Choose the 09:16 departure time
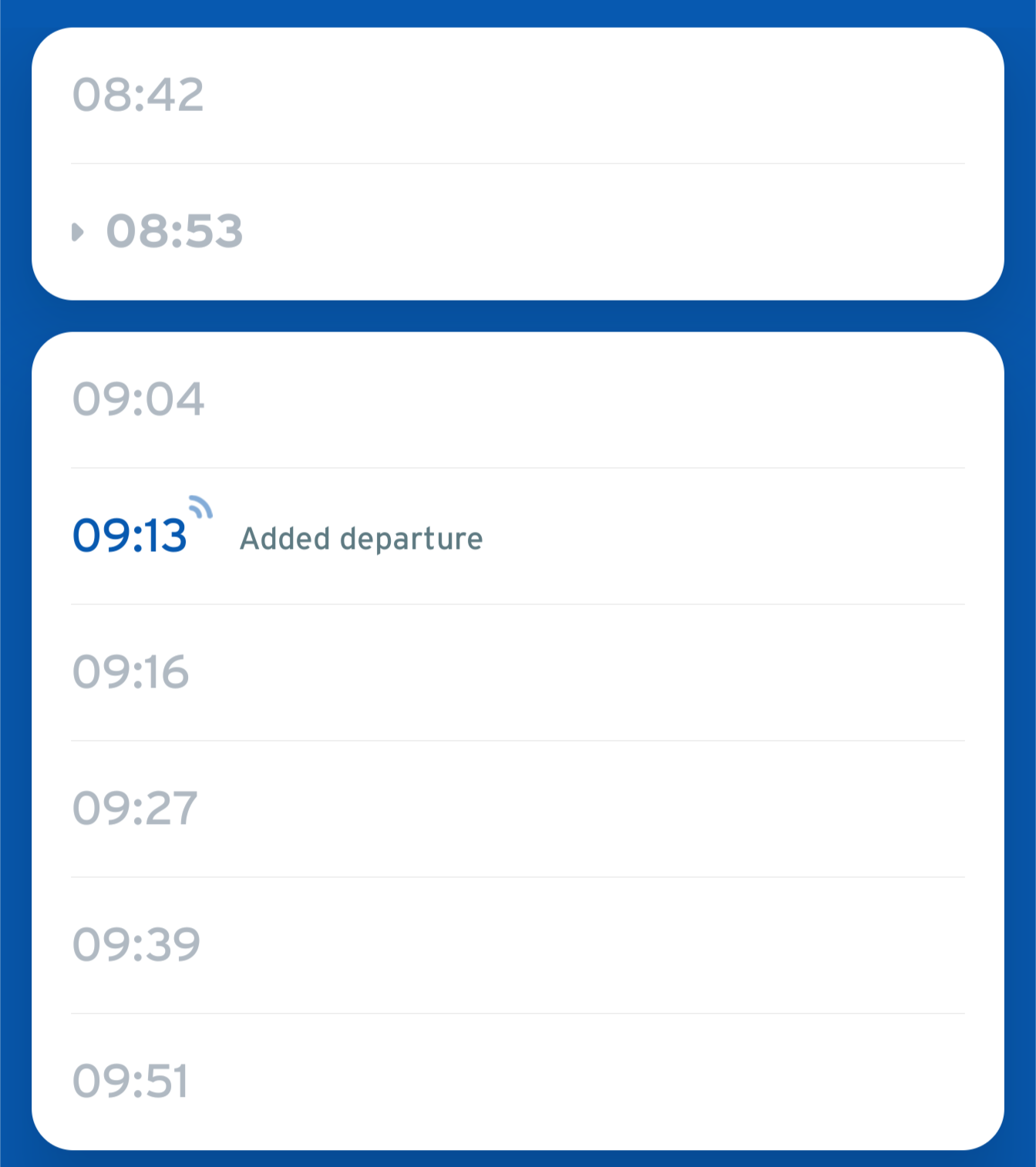Screen dimensions: 1036x1167 [x=130, y=672]
